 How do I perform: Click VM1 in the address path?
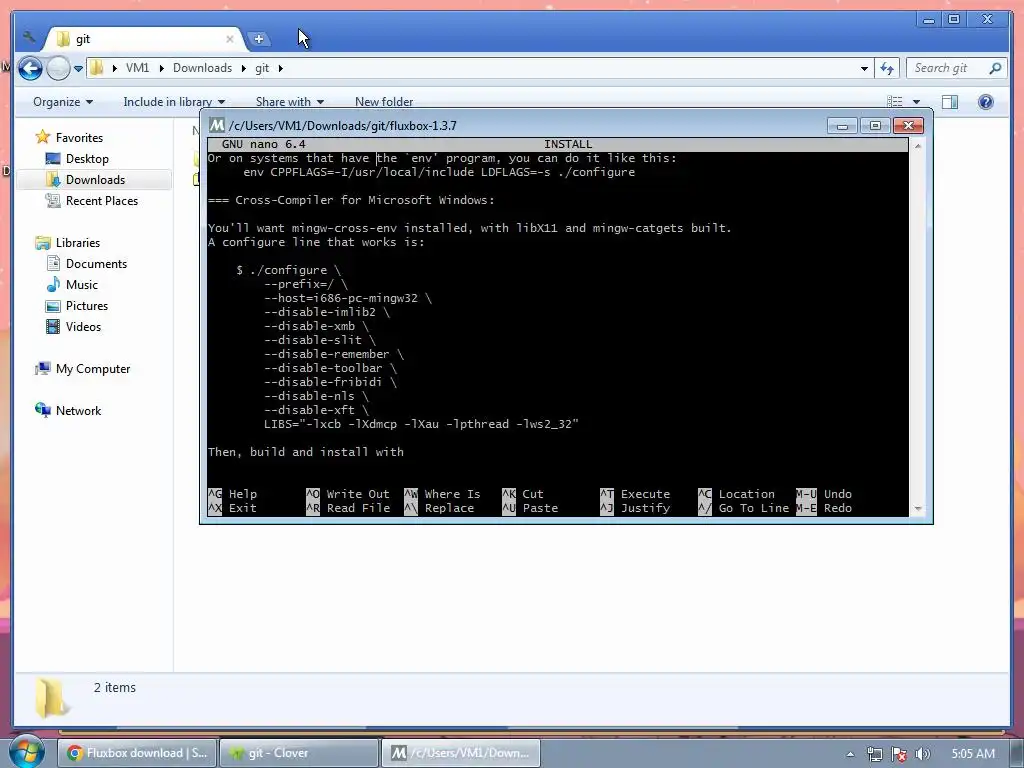(137, 68)
